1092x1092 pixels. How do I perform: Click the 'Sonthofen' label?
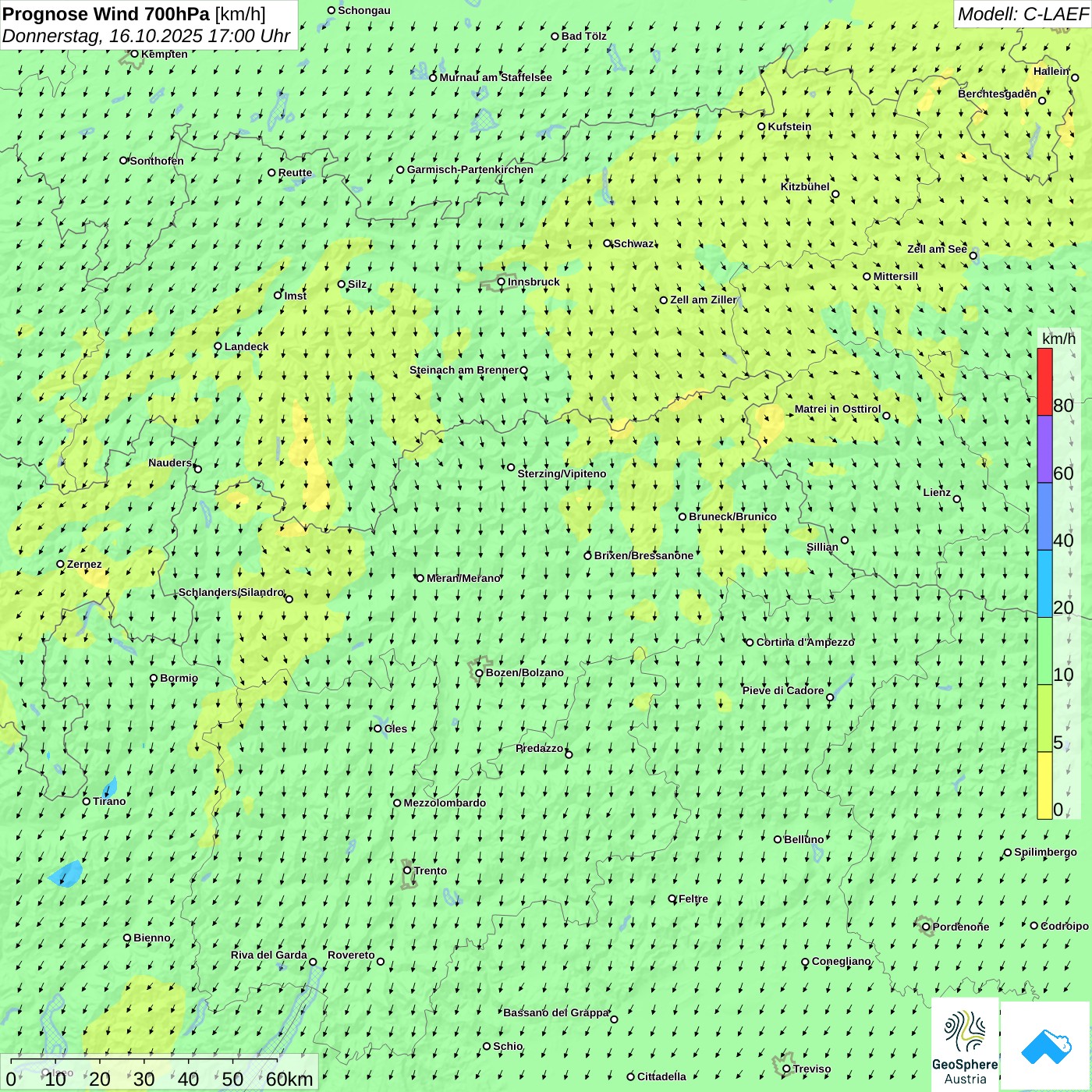(157, 161)
